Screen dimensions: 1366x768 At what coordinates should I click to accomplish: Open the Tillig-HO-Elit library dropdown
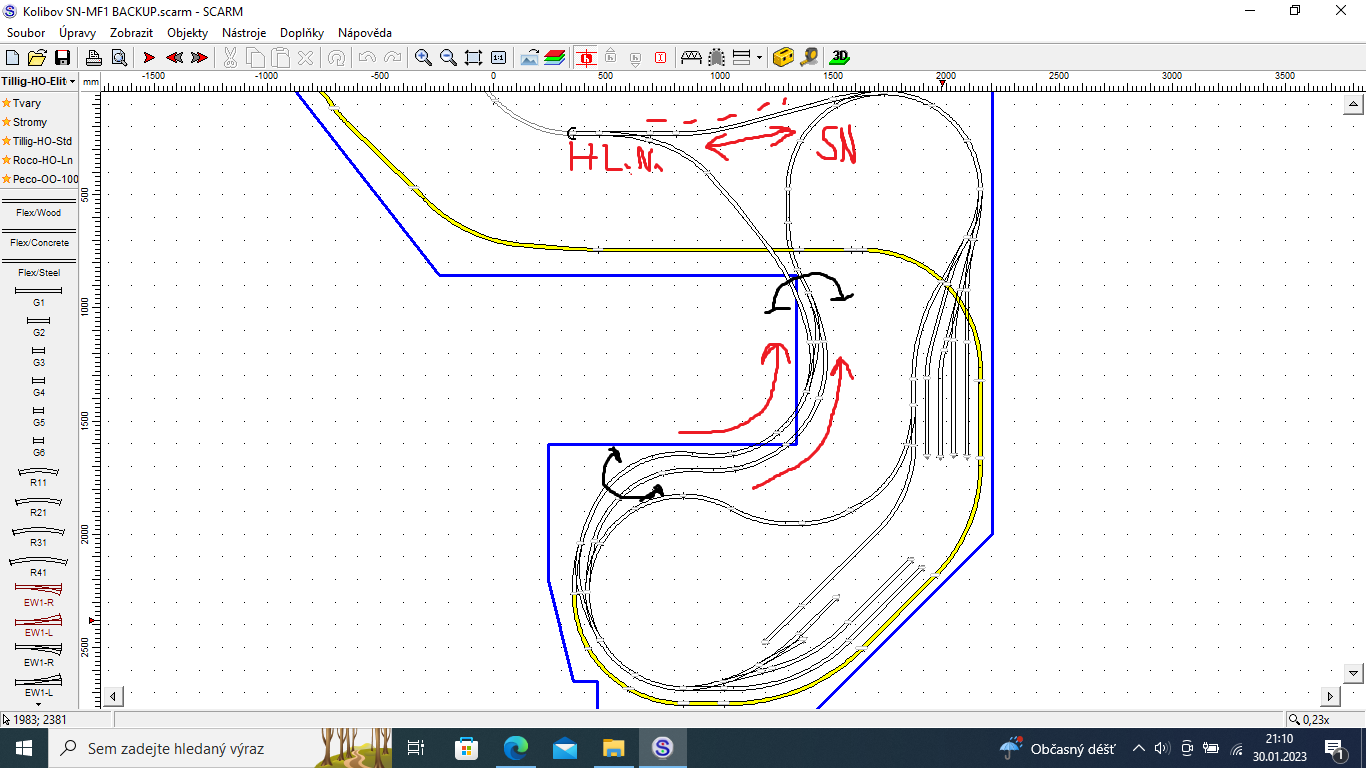tap(39, 81)
